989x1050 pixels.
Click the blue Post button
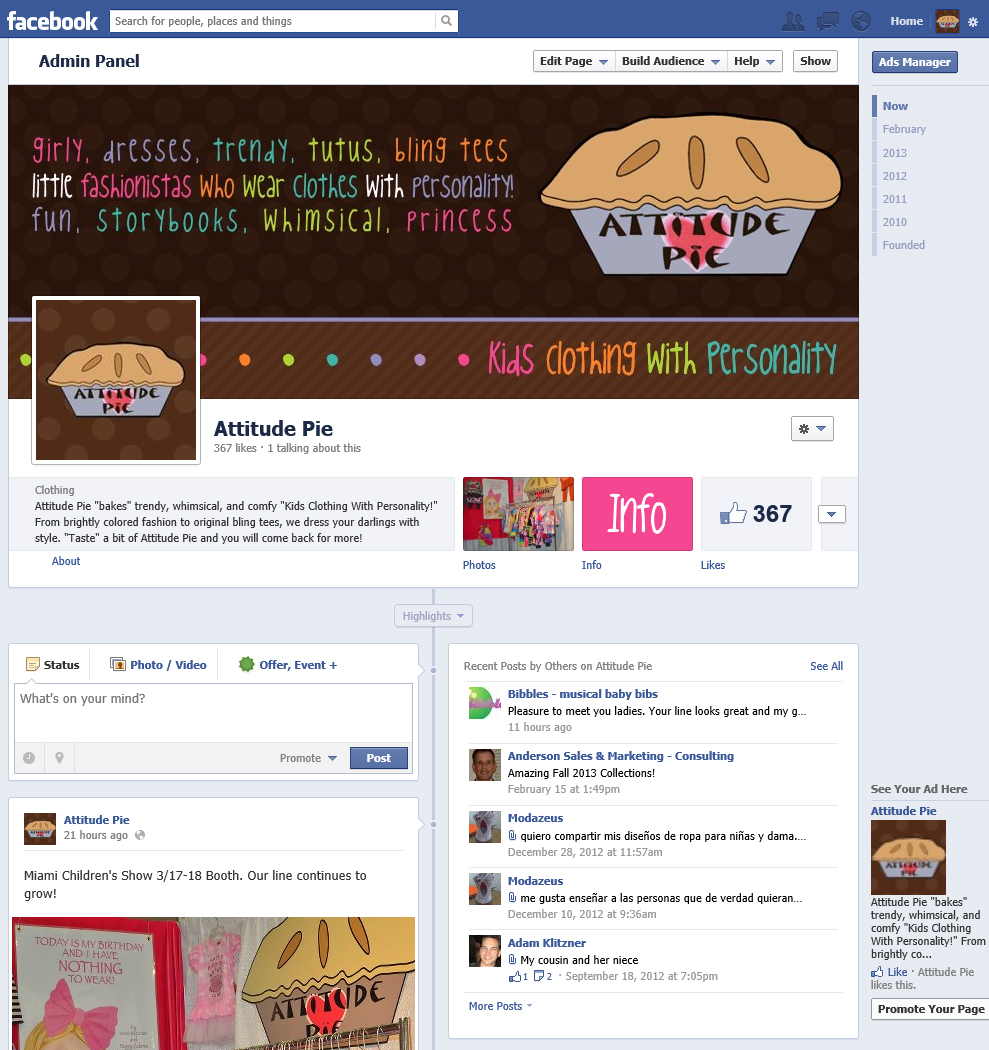(x=378, y=758)
